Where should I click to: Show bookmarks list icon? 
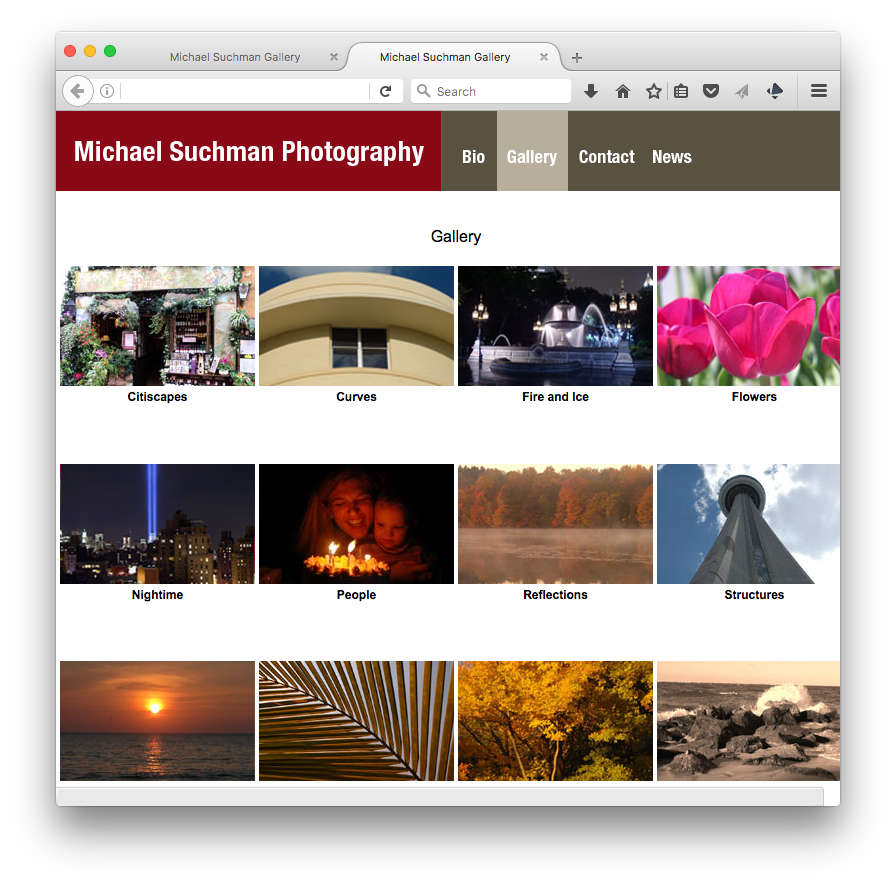tap(681, 91)
